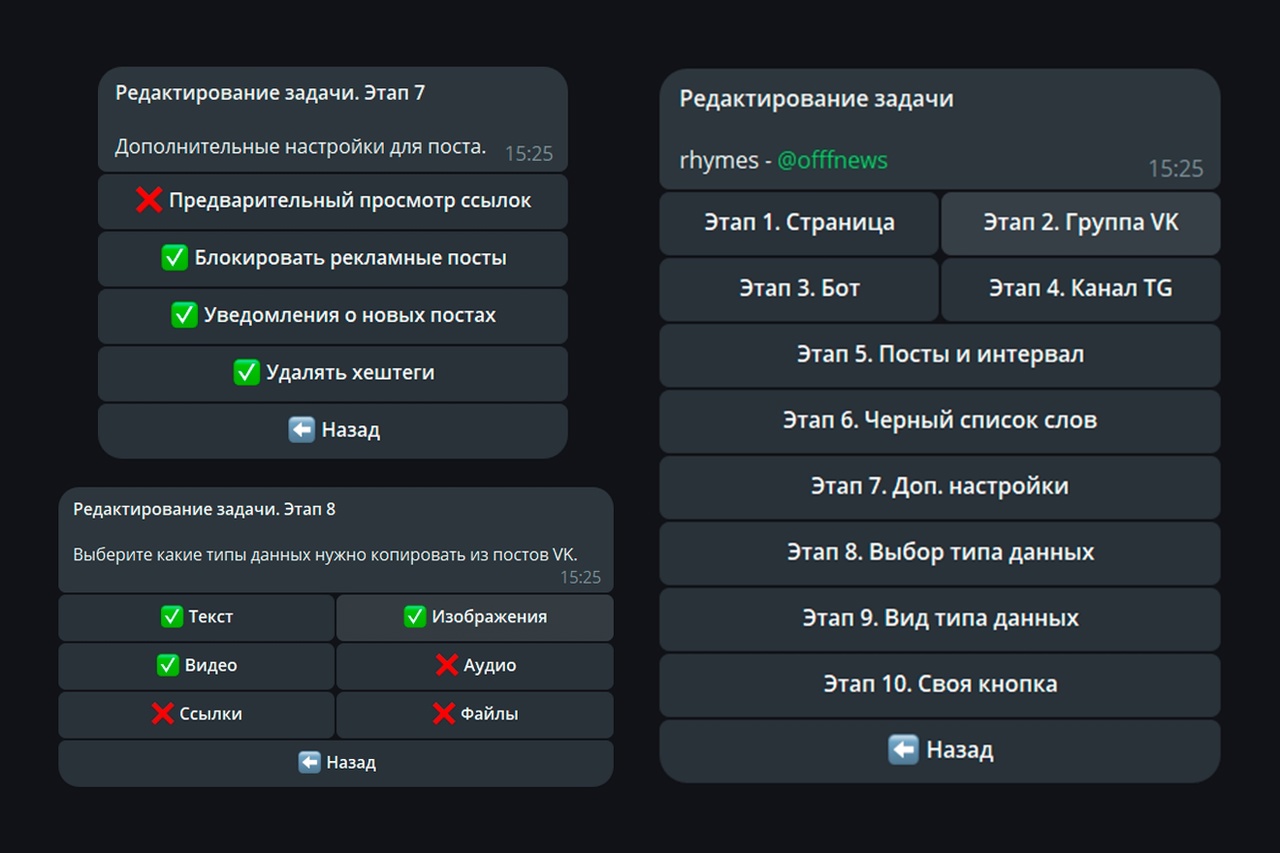Click the red cross icon beside Файлы

pos(444,714)
